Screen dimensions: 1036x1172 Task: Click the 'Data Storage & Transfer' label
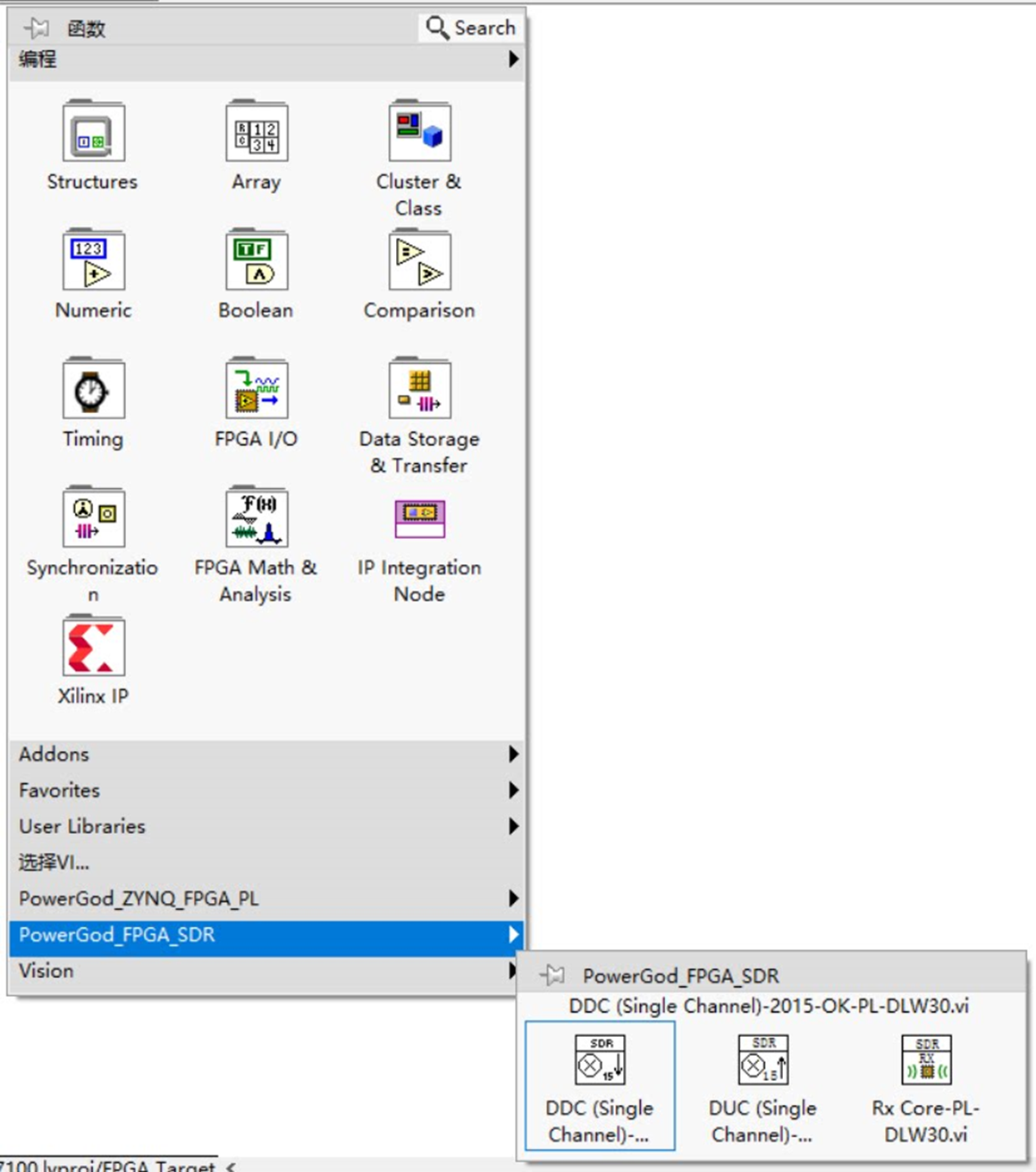(x=419, y=451)
